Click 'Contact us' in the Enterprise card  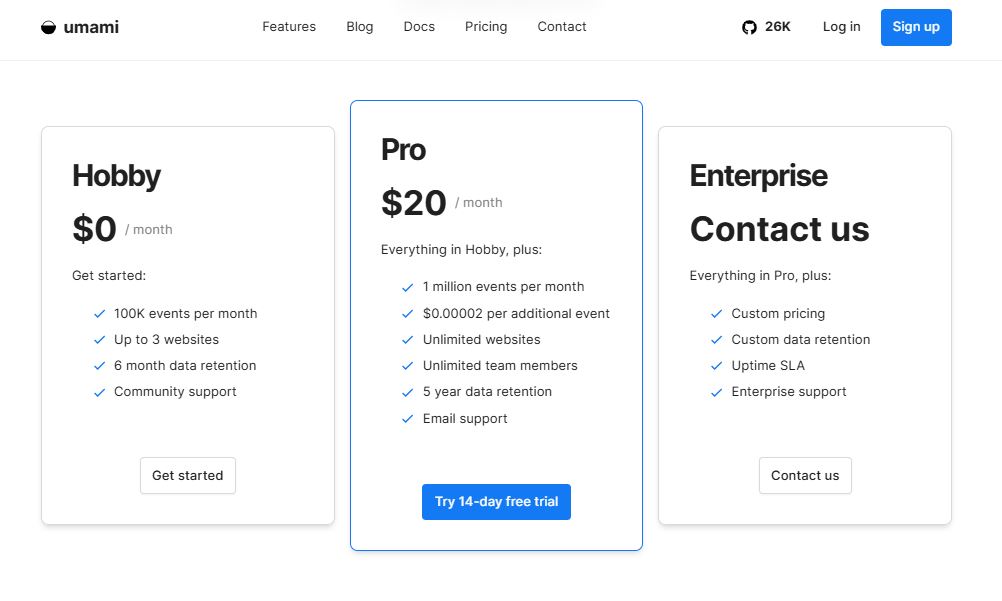point(804,475)
